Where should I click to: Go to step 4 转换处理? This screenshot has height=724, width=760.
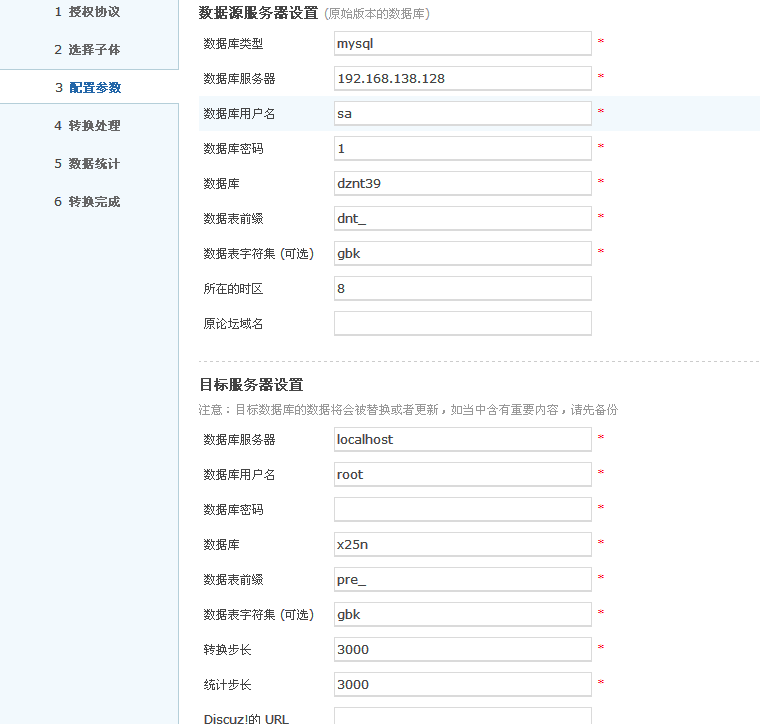[87, 126]
